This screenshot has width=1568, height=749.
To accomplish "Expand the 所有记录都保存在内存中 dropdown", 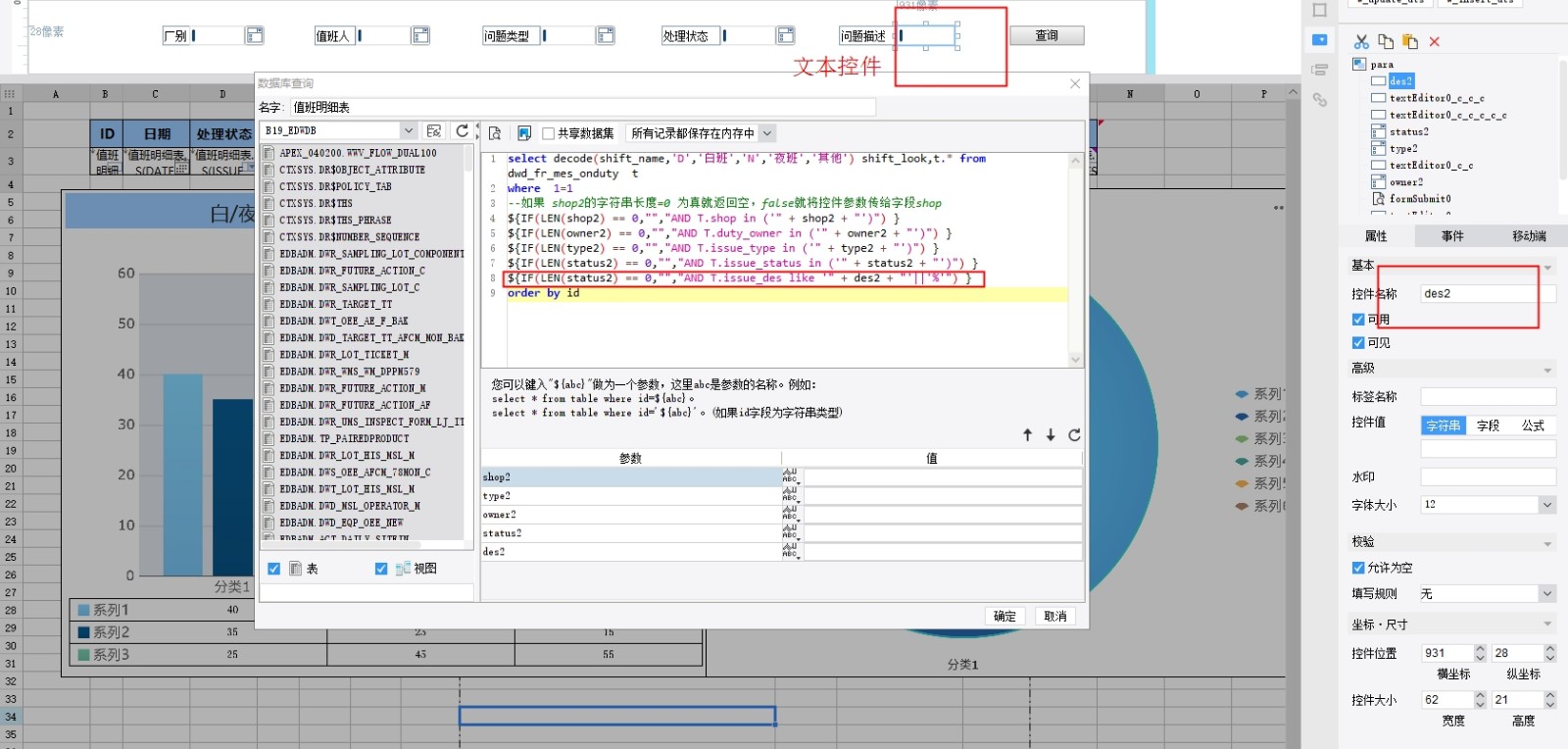I will (x=767, y=133).
